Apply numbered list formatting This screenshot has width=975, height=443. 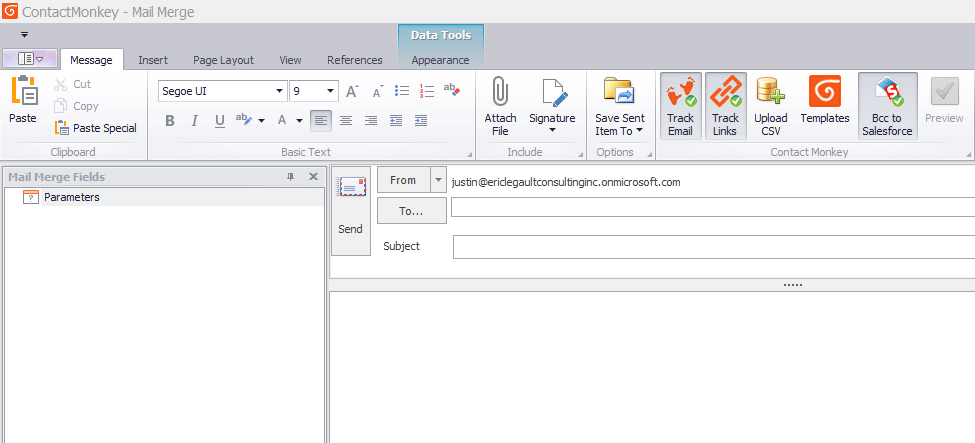click(x=427, y=91)
